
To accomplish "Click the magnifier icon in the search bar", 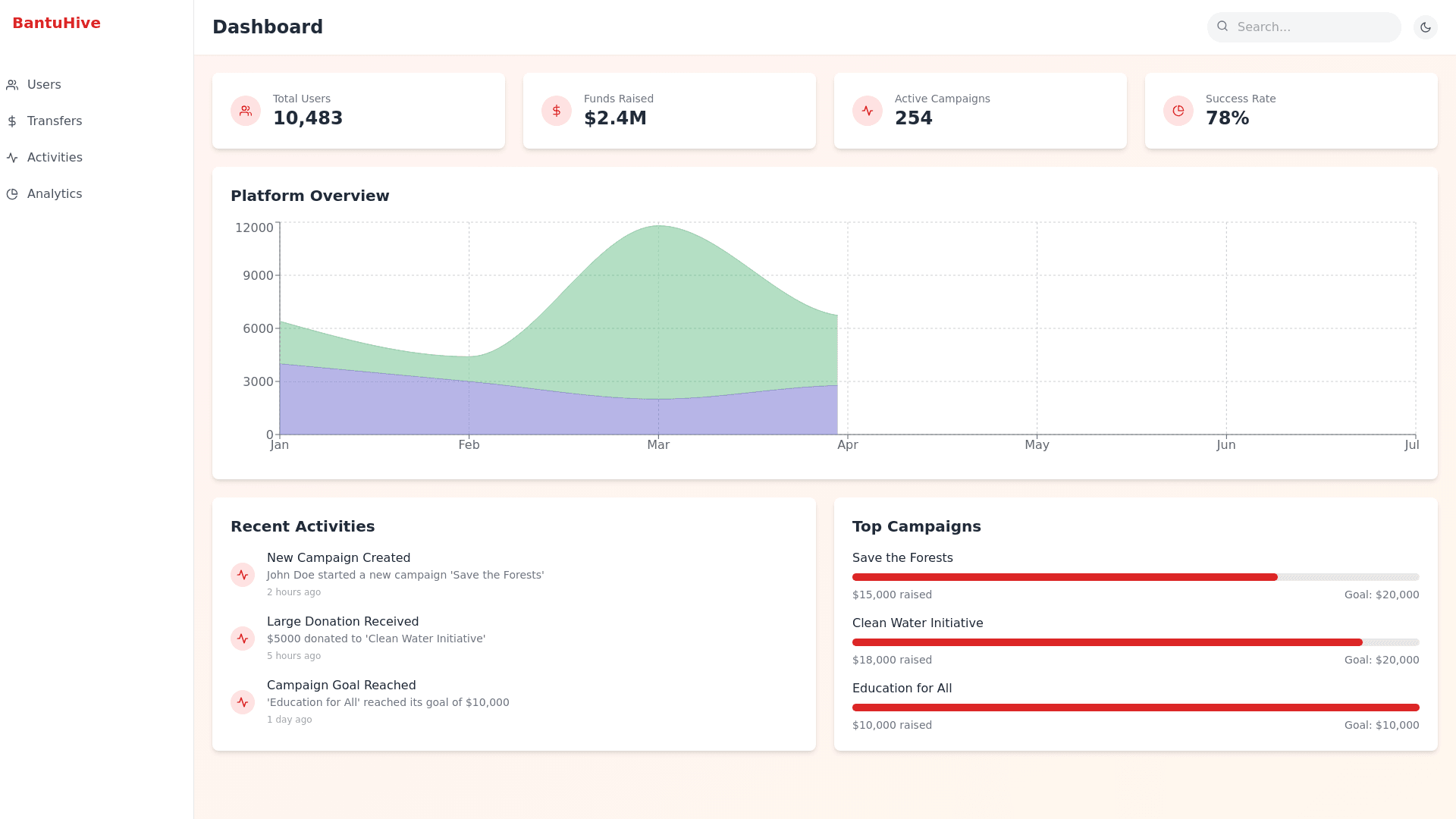I will [1222, 27].
